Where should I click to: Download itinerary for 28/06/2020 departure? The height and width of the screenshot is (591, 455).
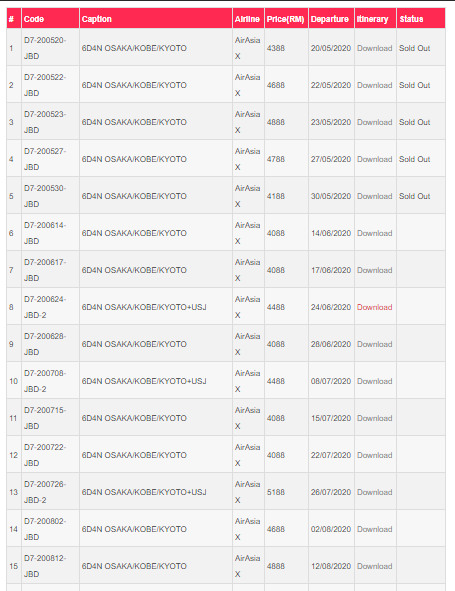pos(374,344)
